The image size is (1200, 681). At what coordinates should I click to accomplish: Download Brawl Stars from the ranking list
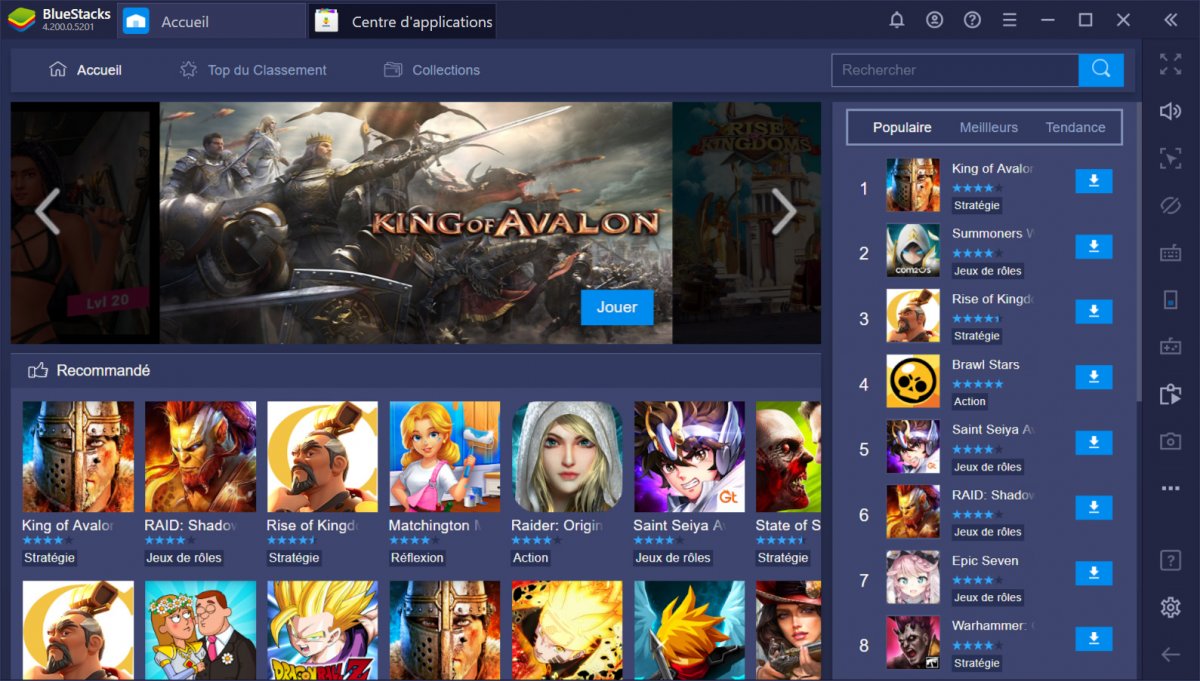point(1094,377)
